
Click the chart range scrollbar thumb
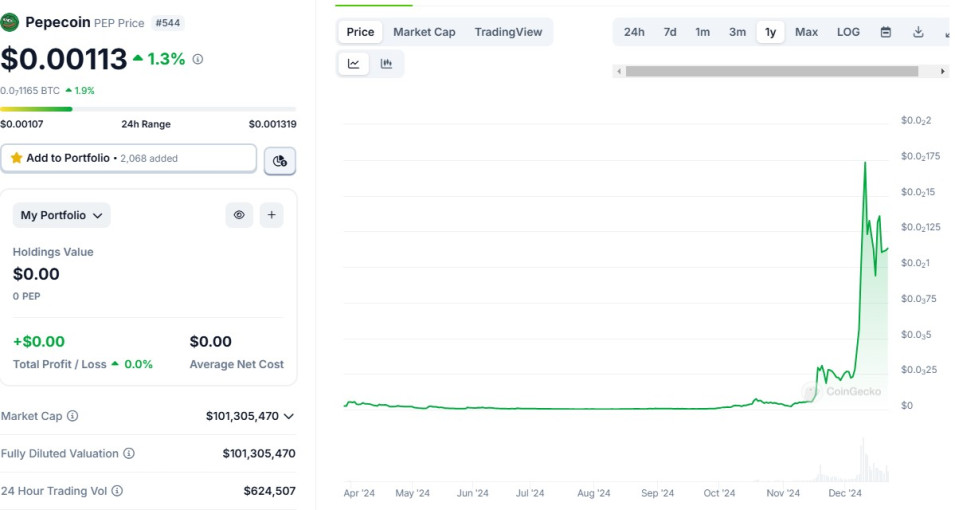click(x=772, y=71)
